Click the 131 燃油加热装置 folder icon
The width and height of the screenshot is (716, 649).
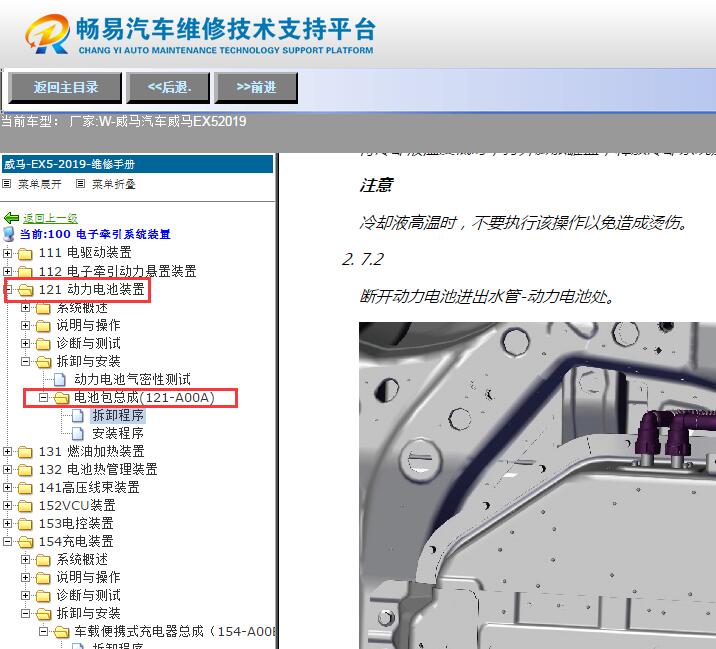pos(25,452)
